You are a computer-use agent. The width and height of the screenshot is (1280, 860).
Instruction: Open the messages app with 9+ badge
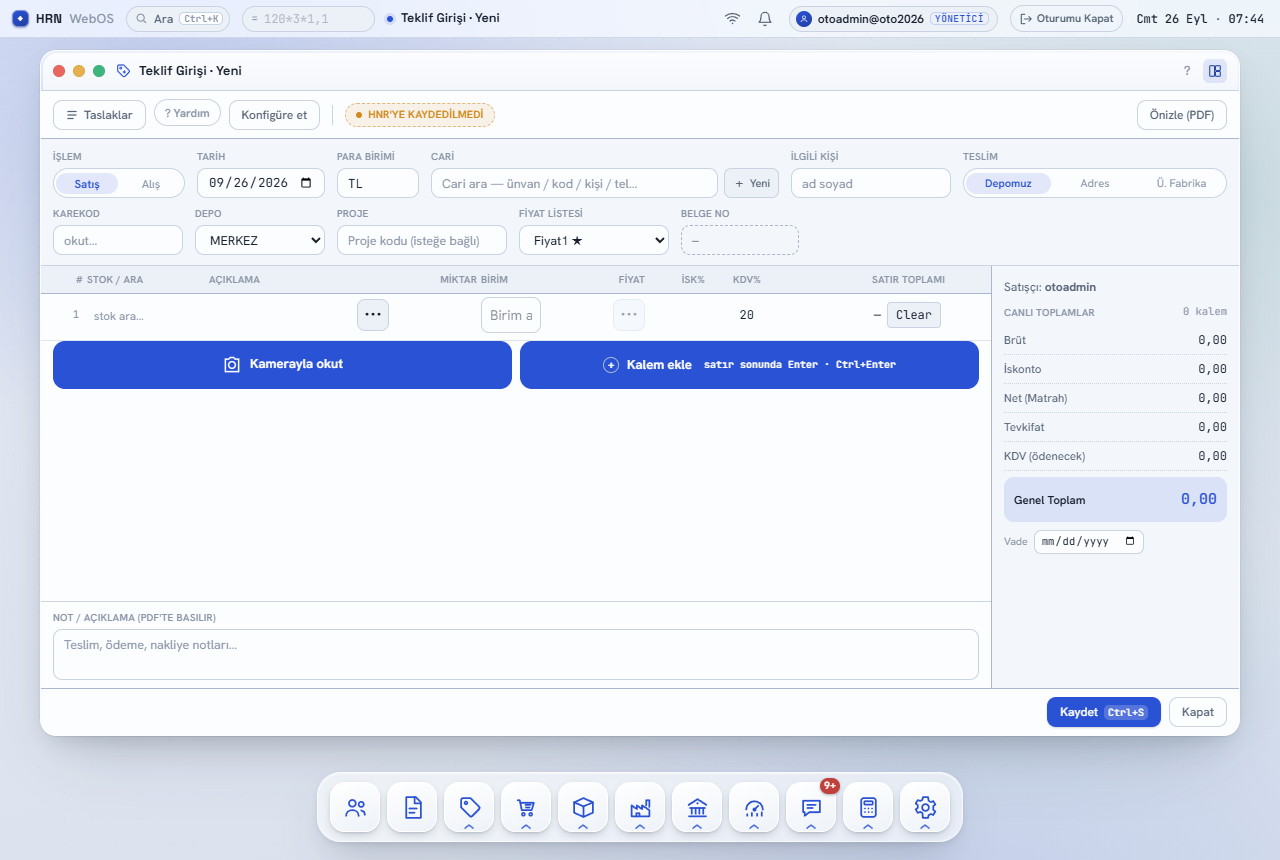click(811, 807)
